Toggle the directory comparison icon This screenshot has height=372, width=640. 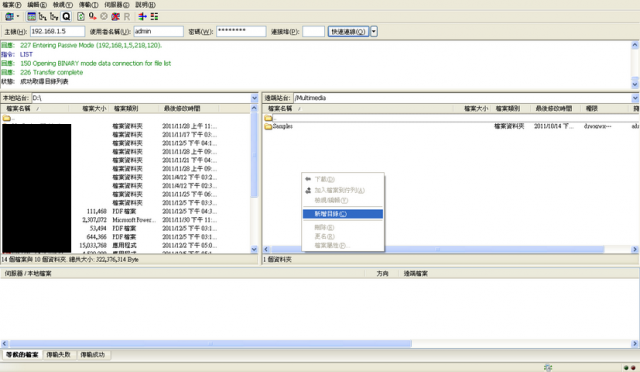pyautogui.click(x=154, y=17)
